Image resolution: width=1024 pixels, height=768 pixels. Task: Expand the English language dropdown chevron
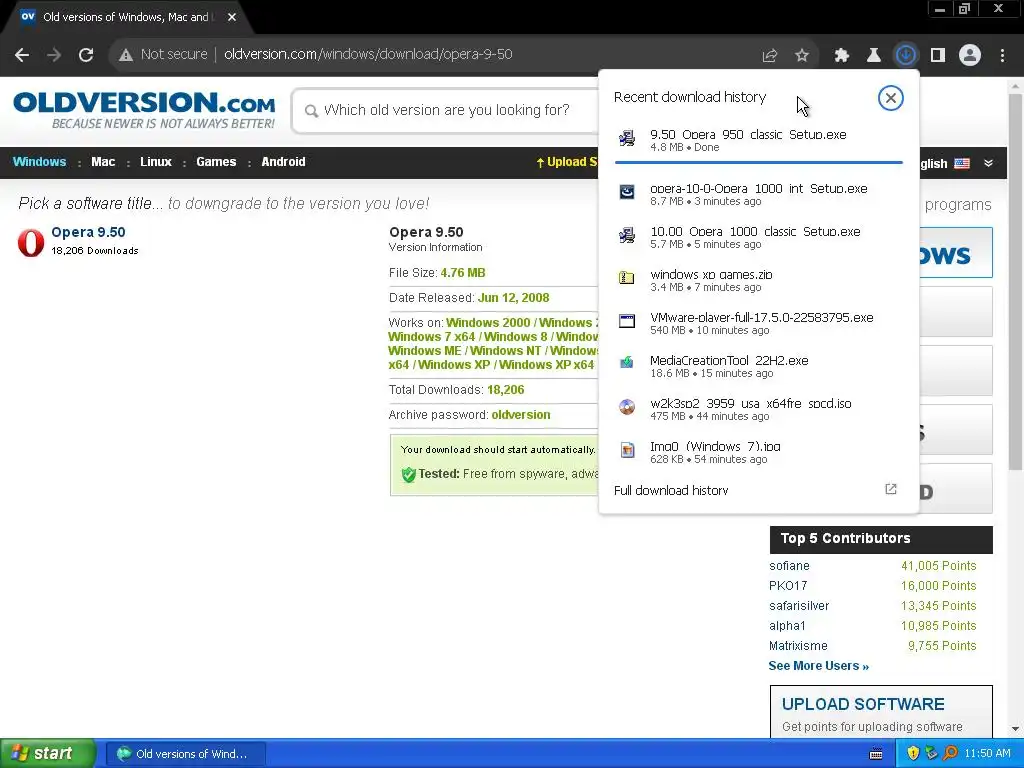(988, 163)
